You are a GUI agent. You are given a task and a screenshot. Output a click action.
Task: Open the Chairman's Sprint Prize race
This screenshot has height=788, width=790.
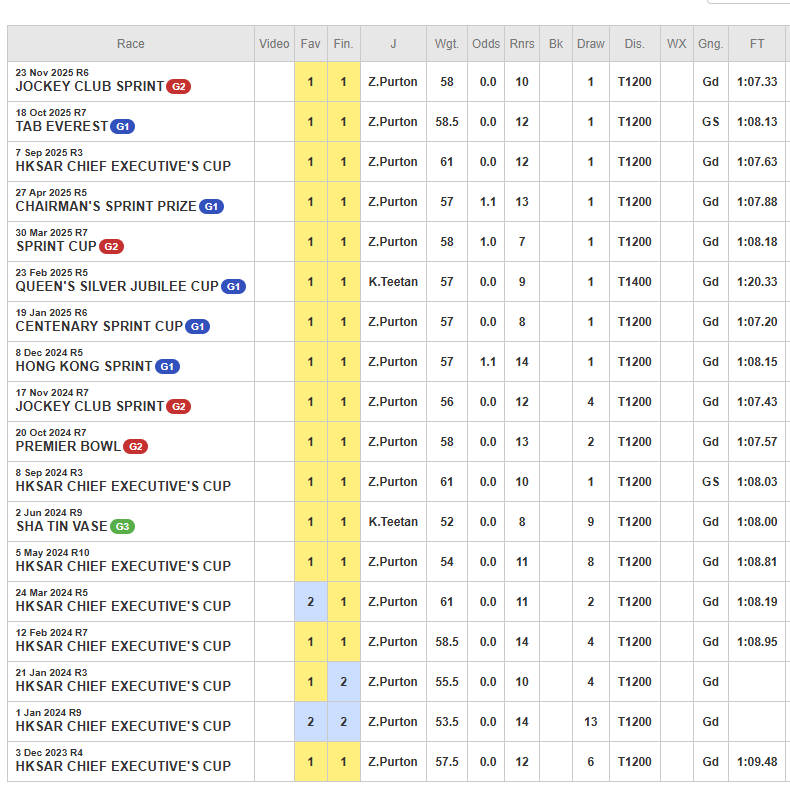tap(106, 207)
